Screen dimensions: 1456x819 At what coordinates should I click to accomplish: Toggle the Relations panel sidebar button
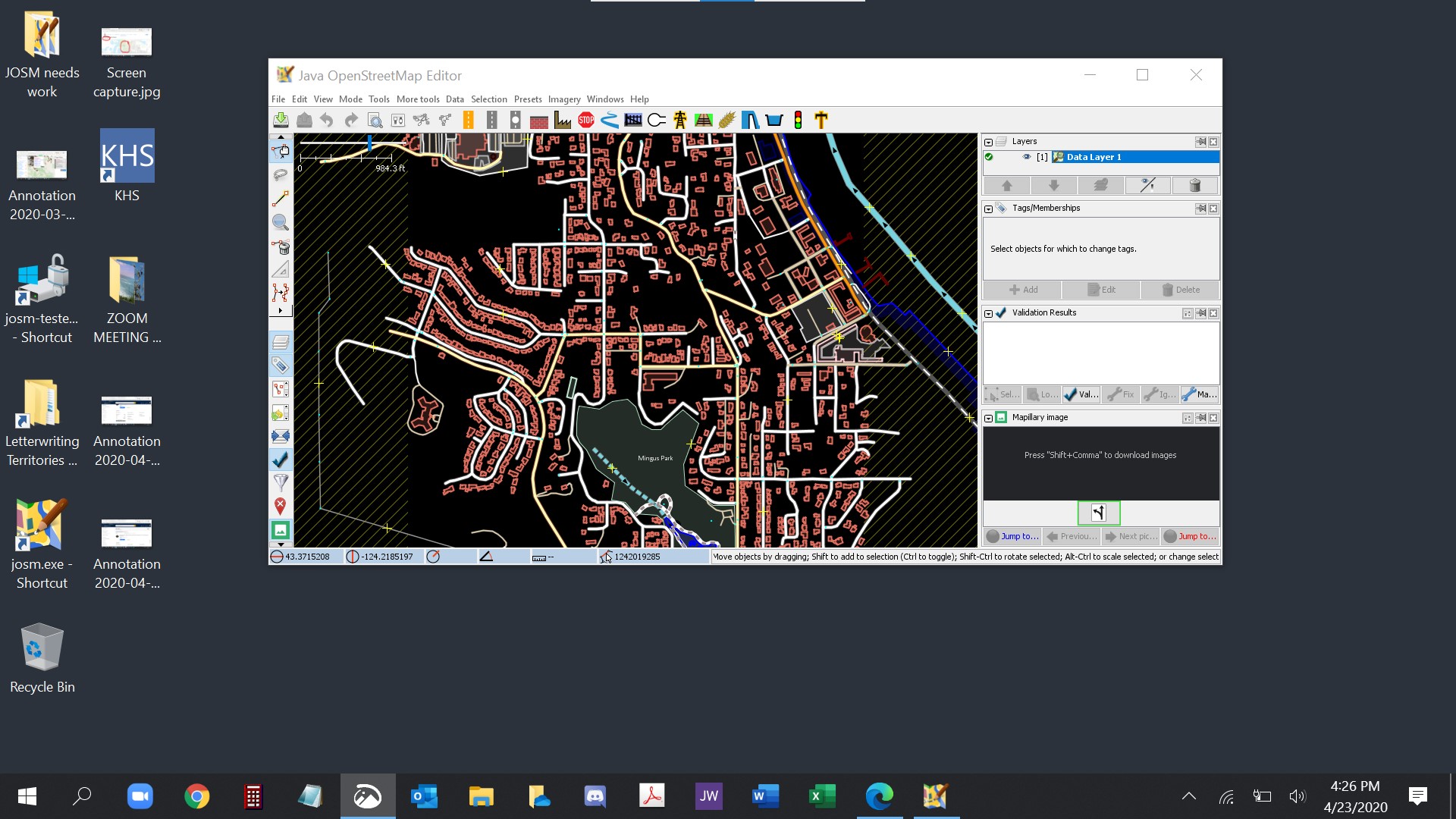pos(281,413)
